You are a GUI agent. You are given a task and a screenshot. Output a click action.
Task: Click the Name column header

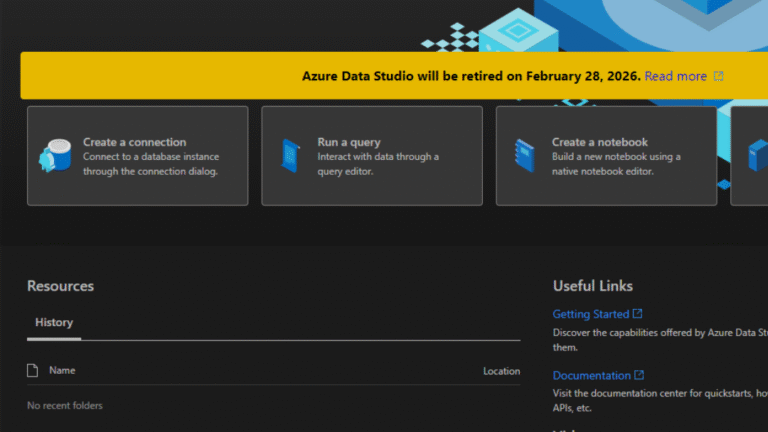(62, 370)
